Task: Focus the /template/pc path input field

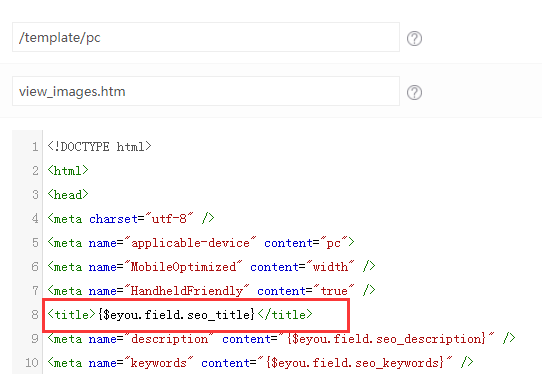Action: [x=206, y=37]
